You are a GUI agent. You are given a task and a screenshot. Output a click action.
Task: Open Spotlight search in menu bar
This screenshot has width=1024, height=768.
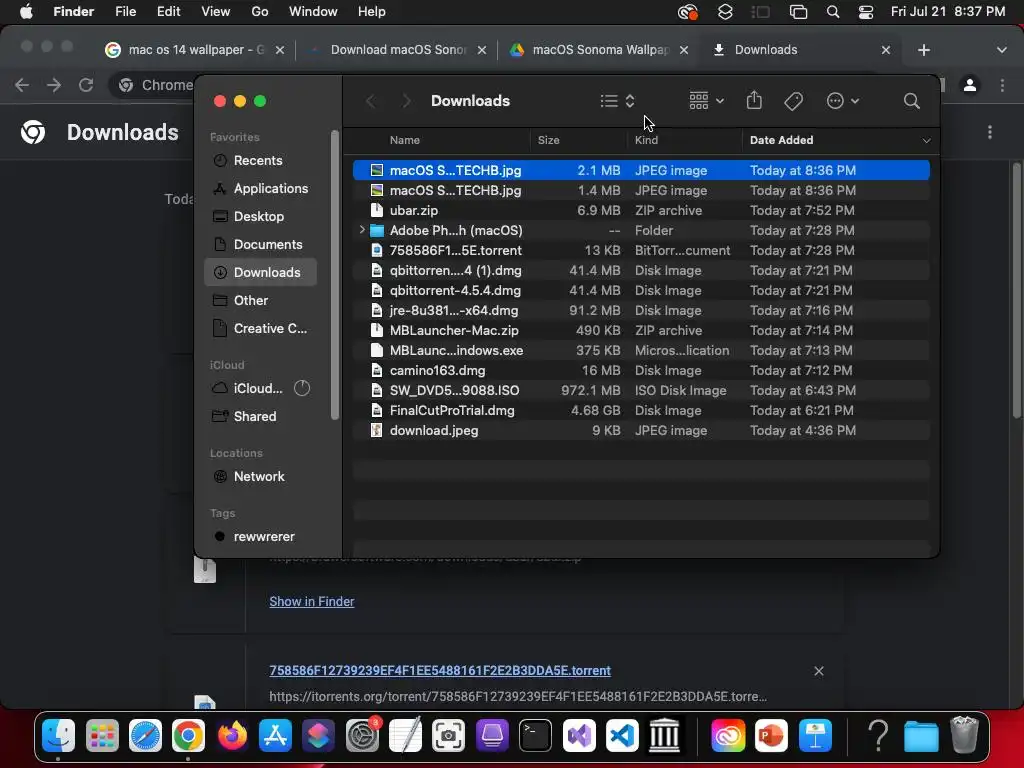coord(833,12)
